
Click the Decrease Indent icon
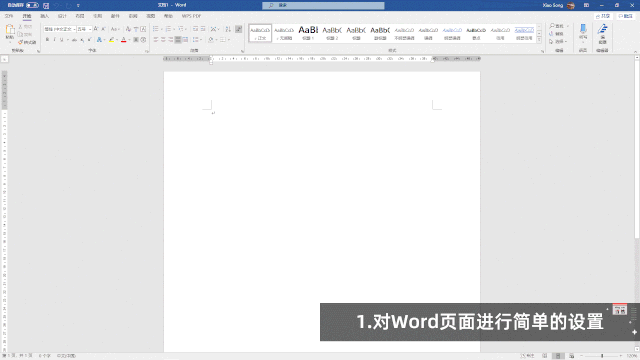click(196, 29)
